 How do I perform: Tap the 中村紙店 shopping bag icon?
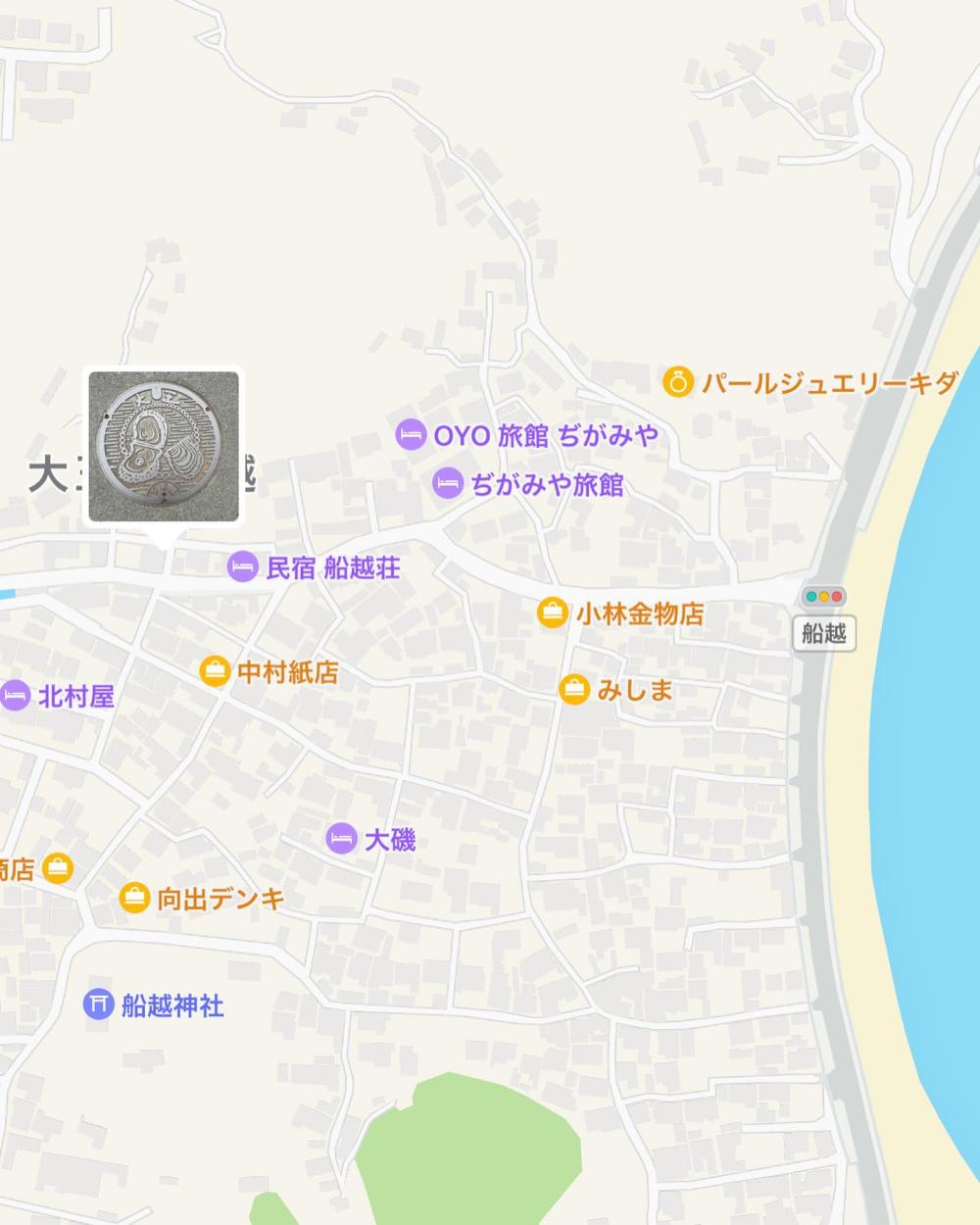click(x=214, y=671)
